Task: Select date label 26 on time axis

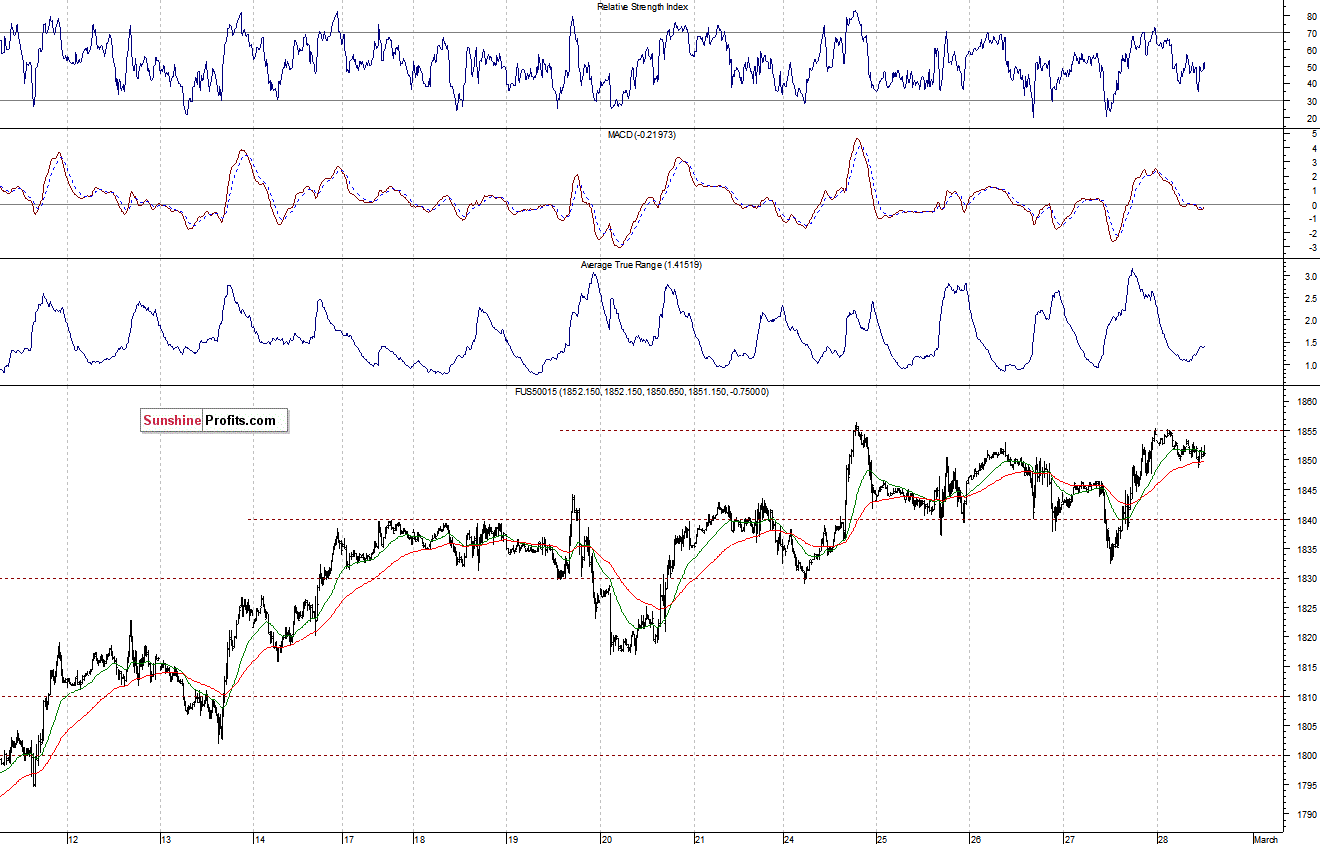Action: [976, 838]
